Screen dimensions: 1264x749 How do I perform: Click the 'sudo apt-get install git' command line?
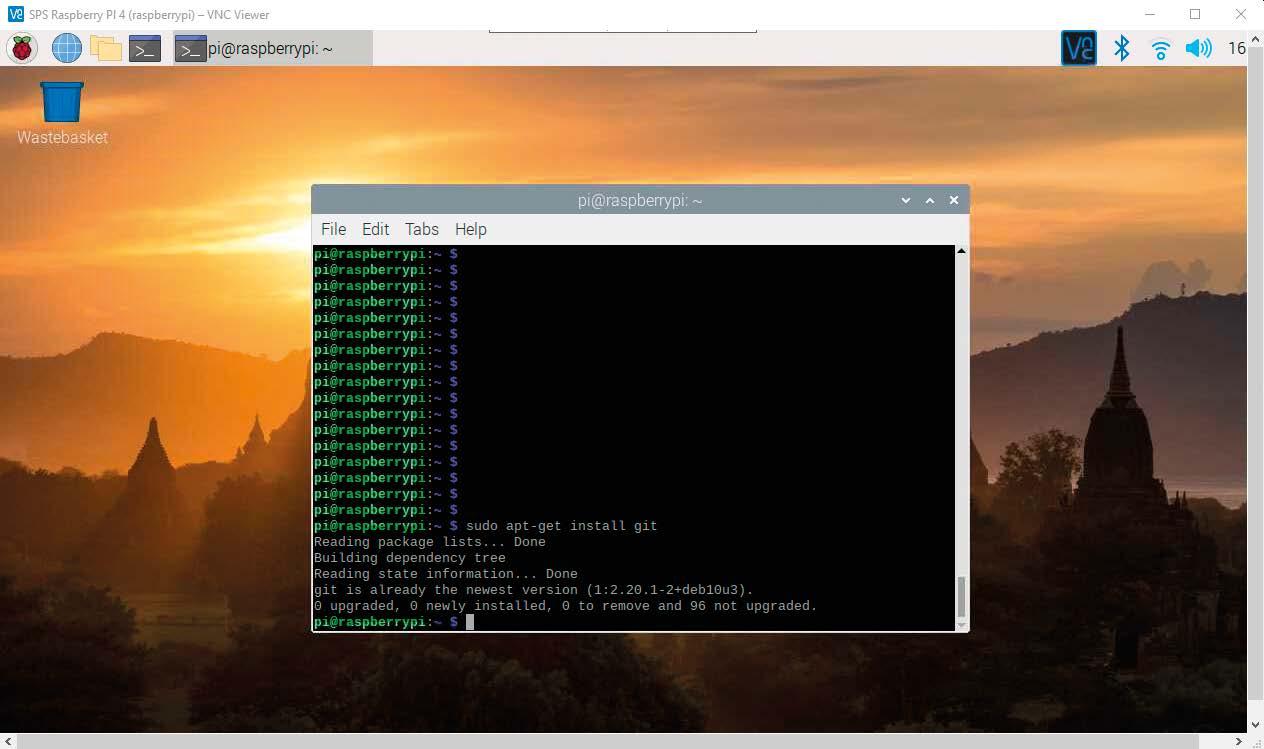click(x=561, y=526)
